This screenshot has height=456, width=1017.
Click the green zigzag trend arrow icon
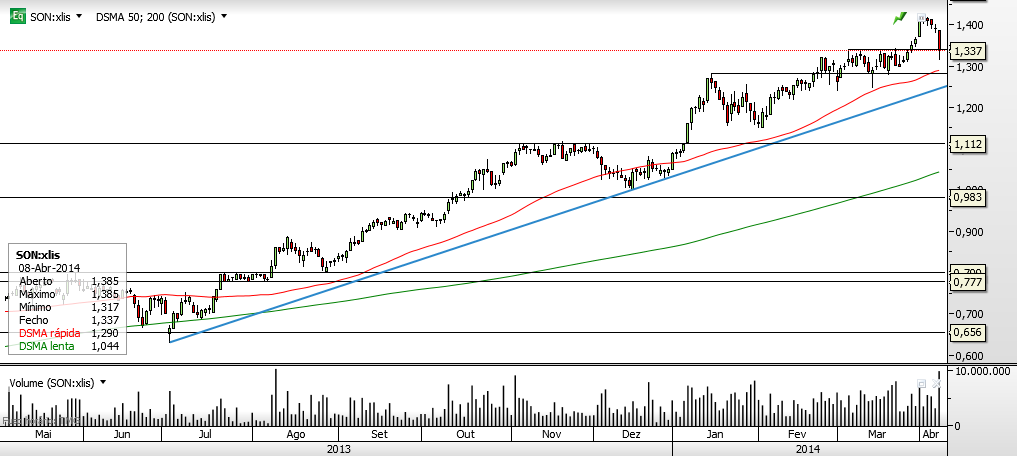pos(899,19)
